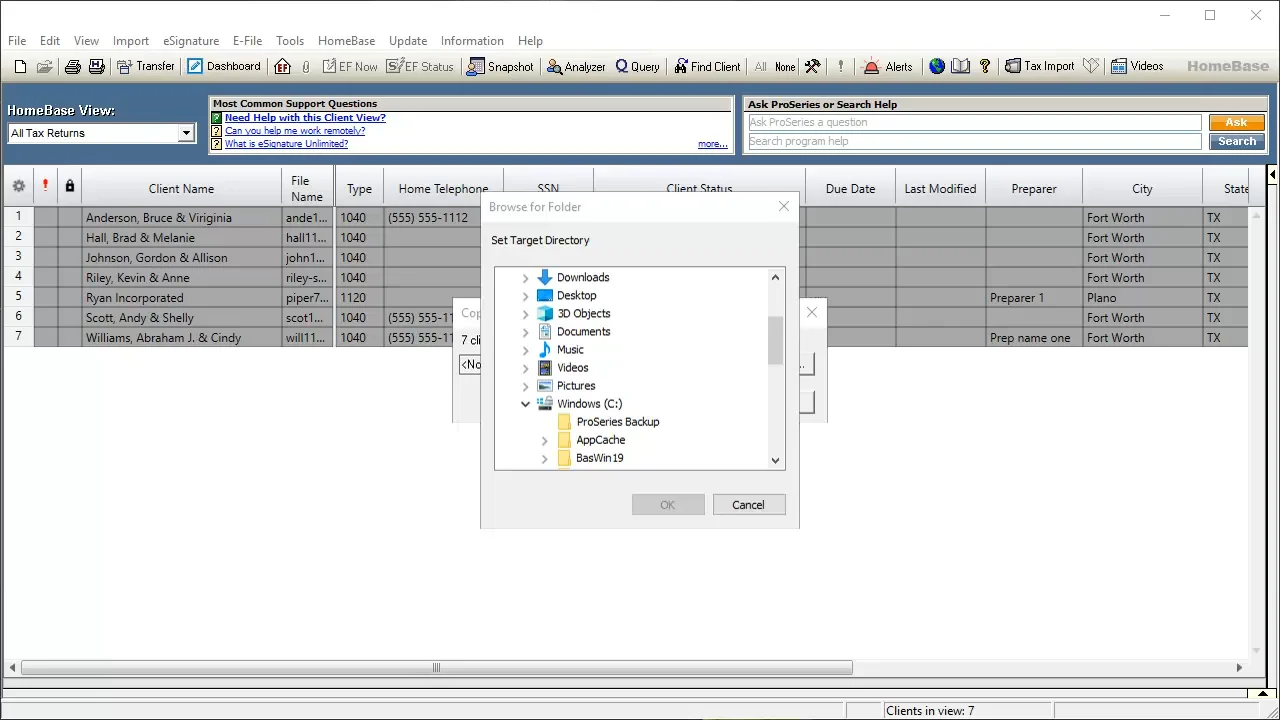
Task: Click the None selection toolbar button
Action: tap(785, 67)
